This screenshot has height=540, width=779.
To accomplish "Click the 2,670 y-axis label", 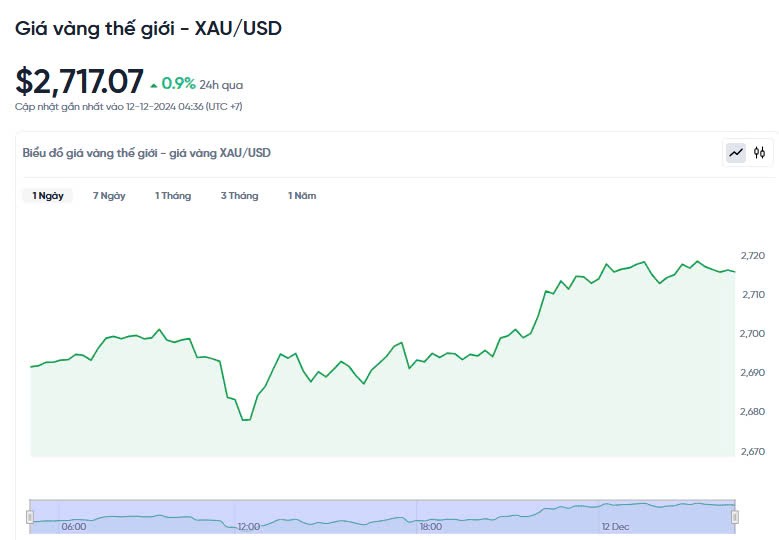I will (x=751, y=451).
